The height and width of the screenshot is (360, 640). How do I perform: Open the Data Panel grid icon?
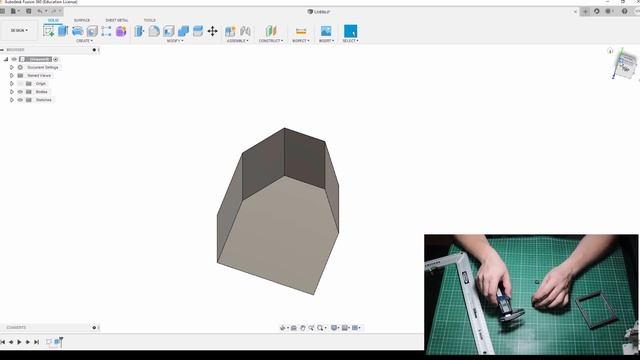(3, 11)
